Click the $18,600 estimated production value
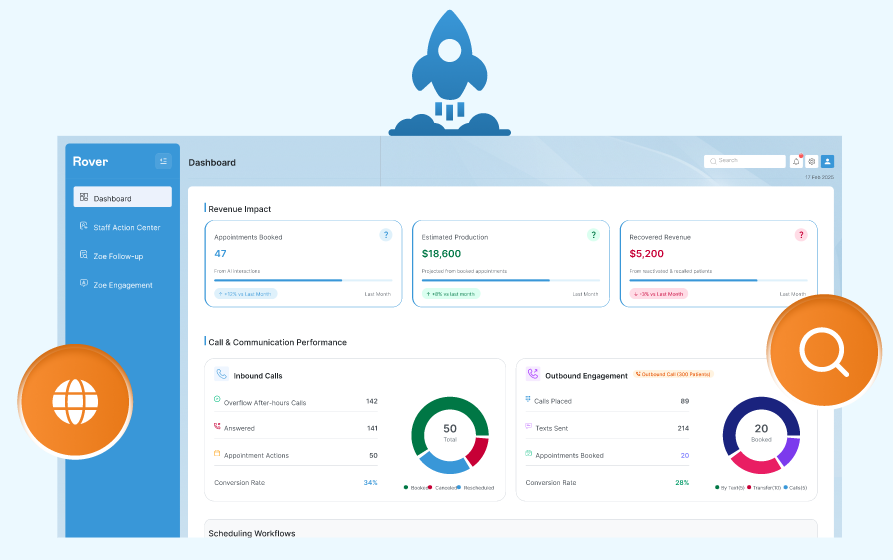This screenshot has height=560, width=893. [441, 254]
